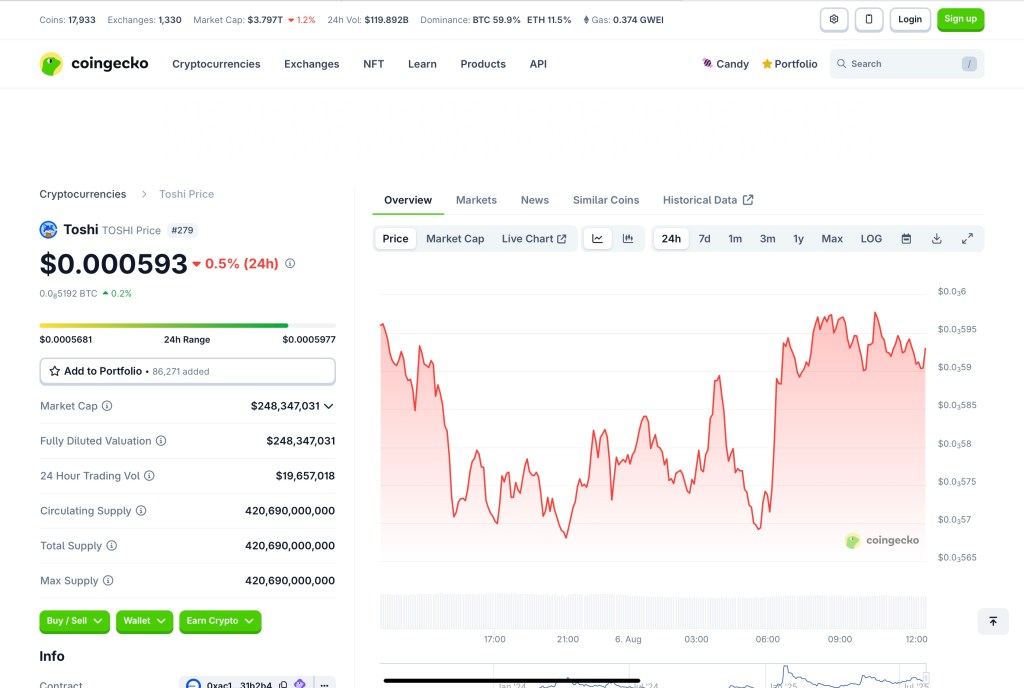
Task: Expand the Market Cap value chevron
Action: tap(329, 406)
